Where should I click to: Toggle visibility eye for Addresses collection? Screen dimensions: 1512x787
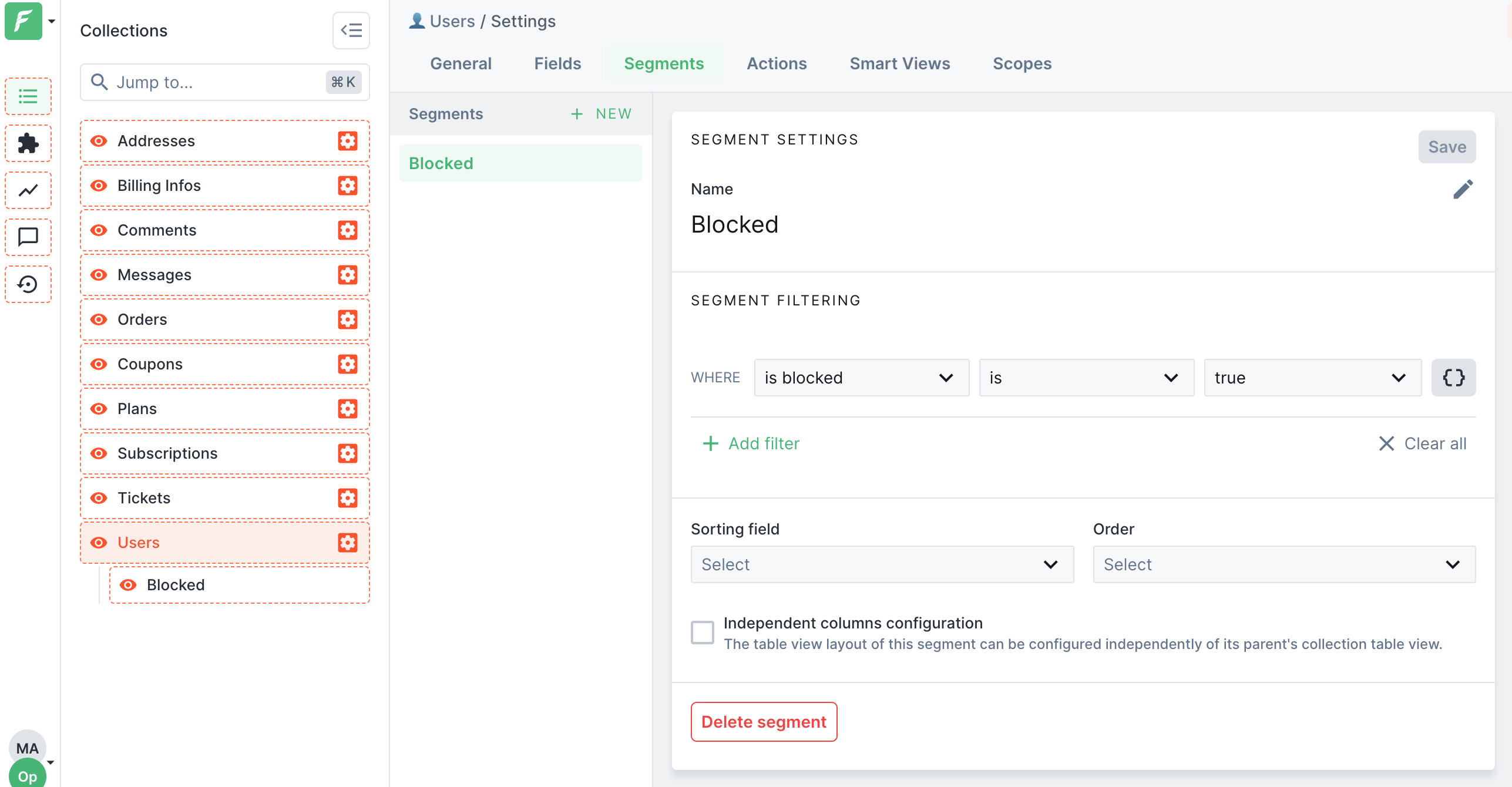[x=99, y=141]
